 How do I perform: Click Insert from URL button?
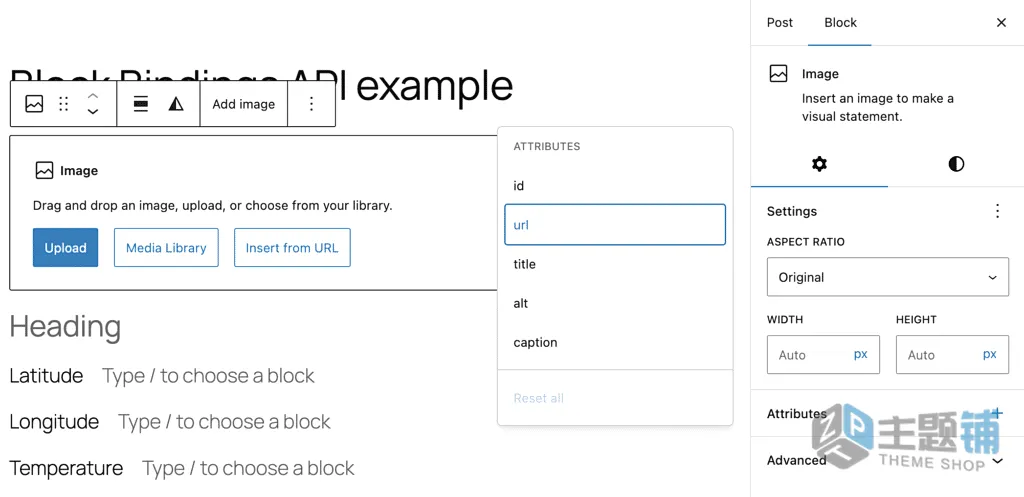[292, 248]
